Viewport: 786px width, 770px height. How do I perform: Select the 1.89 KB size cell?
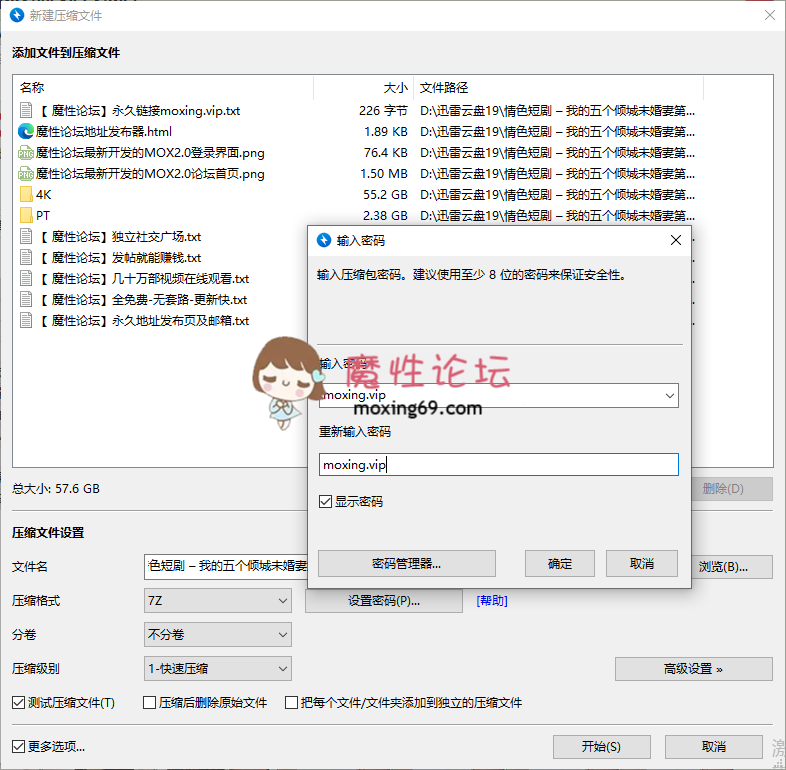point(385,131)
